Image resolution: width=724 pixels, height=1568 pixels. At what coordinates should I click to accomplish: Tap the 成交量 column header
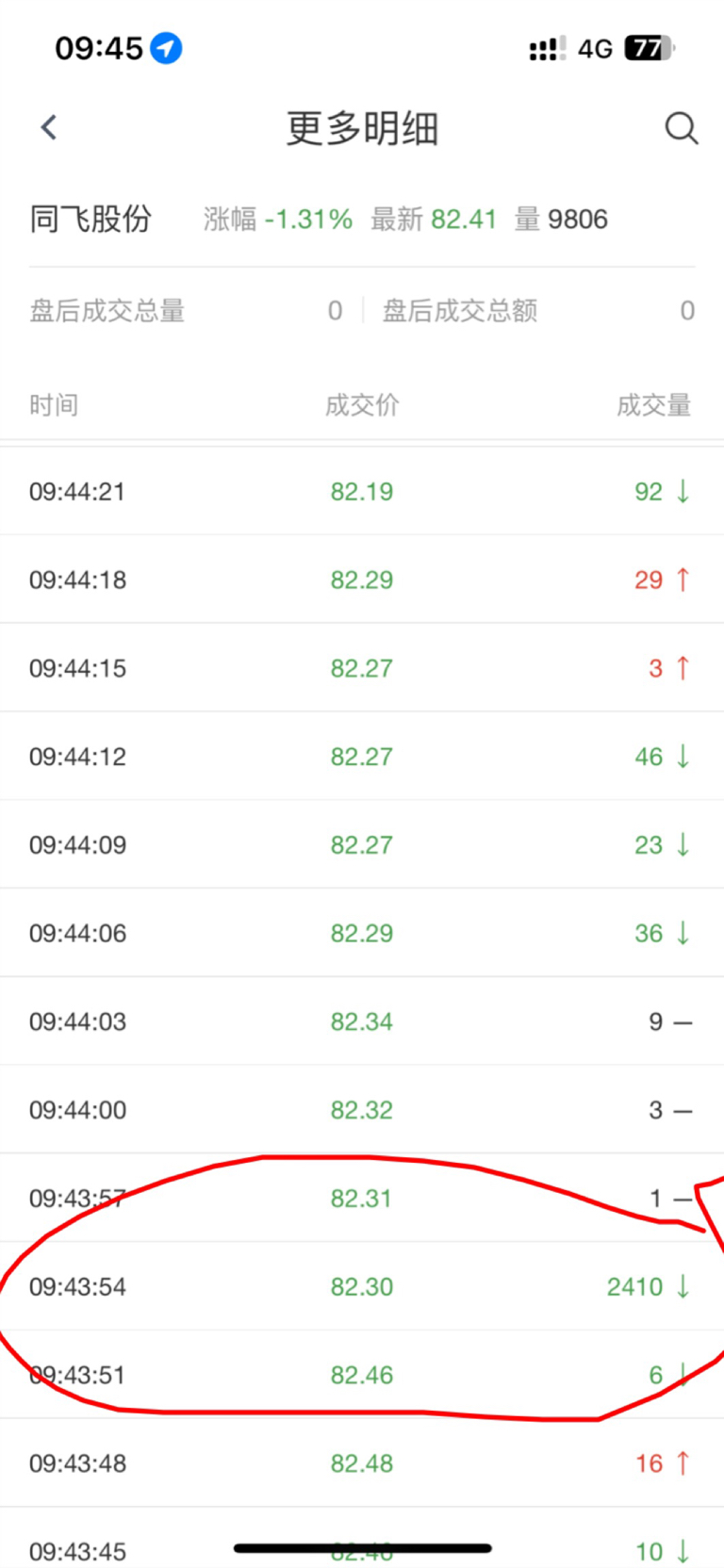pos(654,405)
